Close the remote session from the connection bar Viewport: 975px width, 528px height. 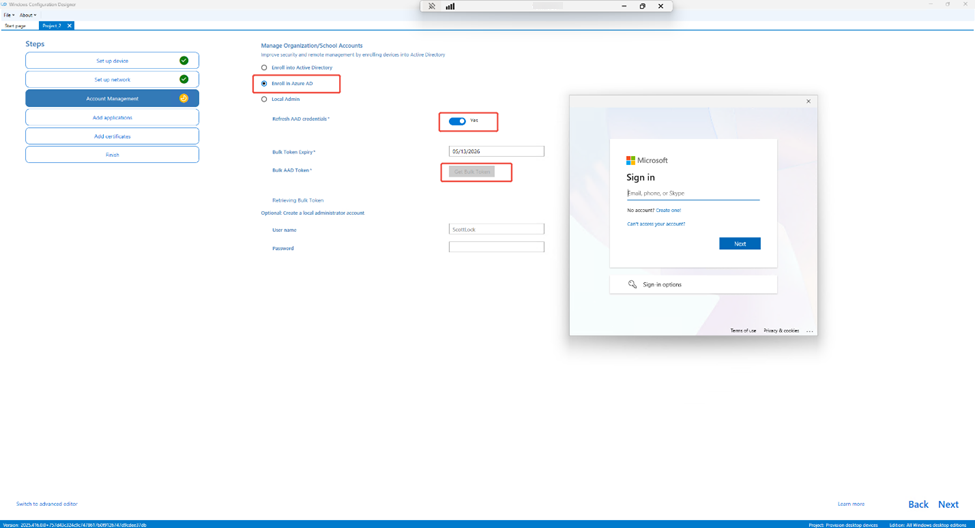(x=660, y=6)
